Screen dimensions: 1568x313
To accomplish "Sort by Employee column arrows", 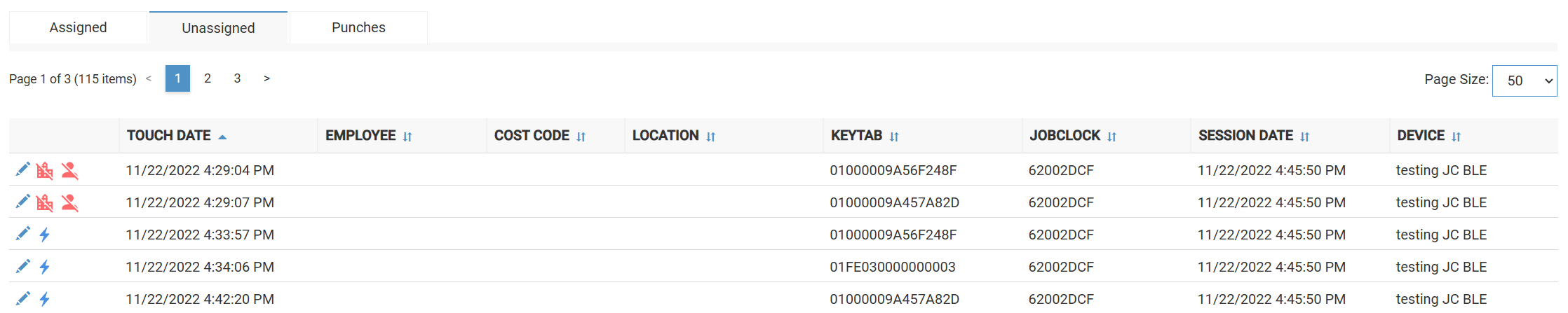I will (407, 137).
